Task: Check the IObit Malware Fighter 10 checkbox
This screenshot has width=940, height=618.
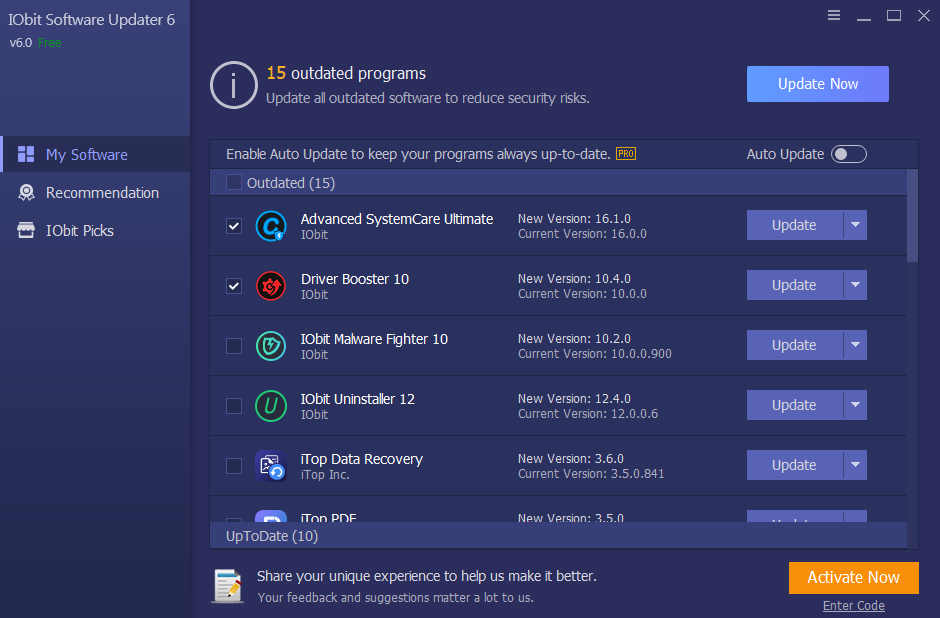Action: pyautogui.click(x=233, y=345)
